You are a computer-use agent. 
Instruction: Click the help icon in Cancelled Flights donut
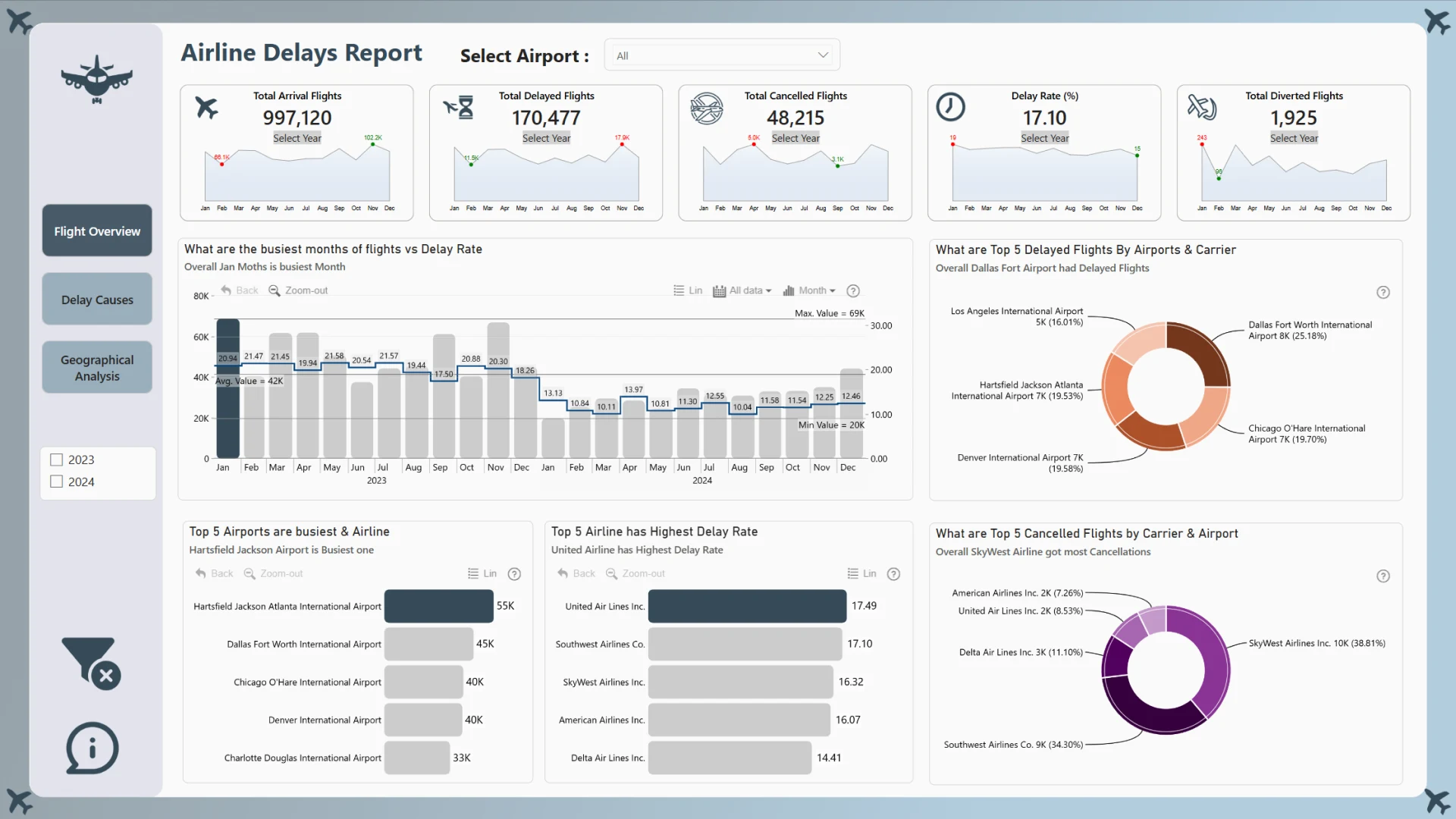pos(1383,576)
